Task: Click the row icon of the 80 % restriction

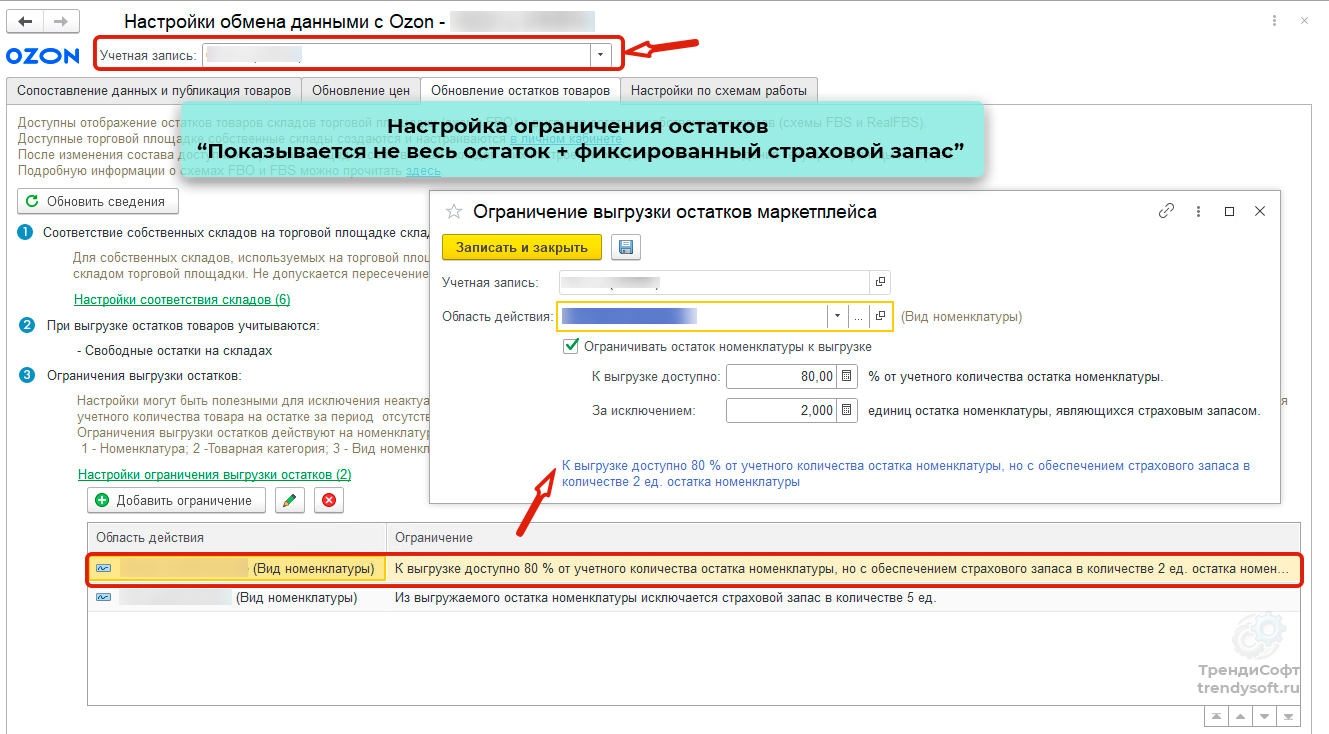Action: tap(104, 568)
